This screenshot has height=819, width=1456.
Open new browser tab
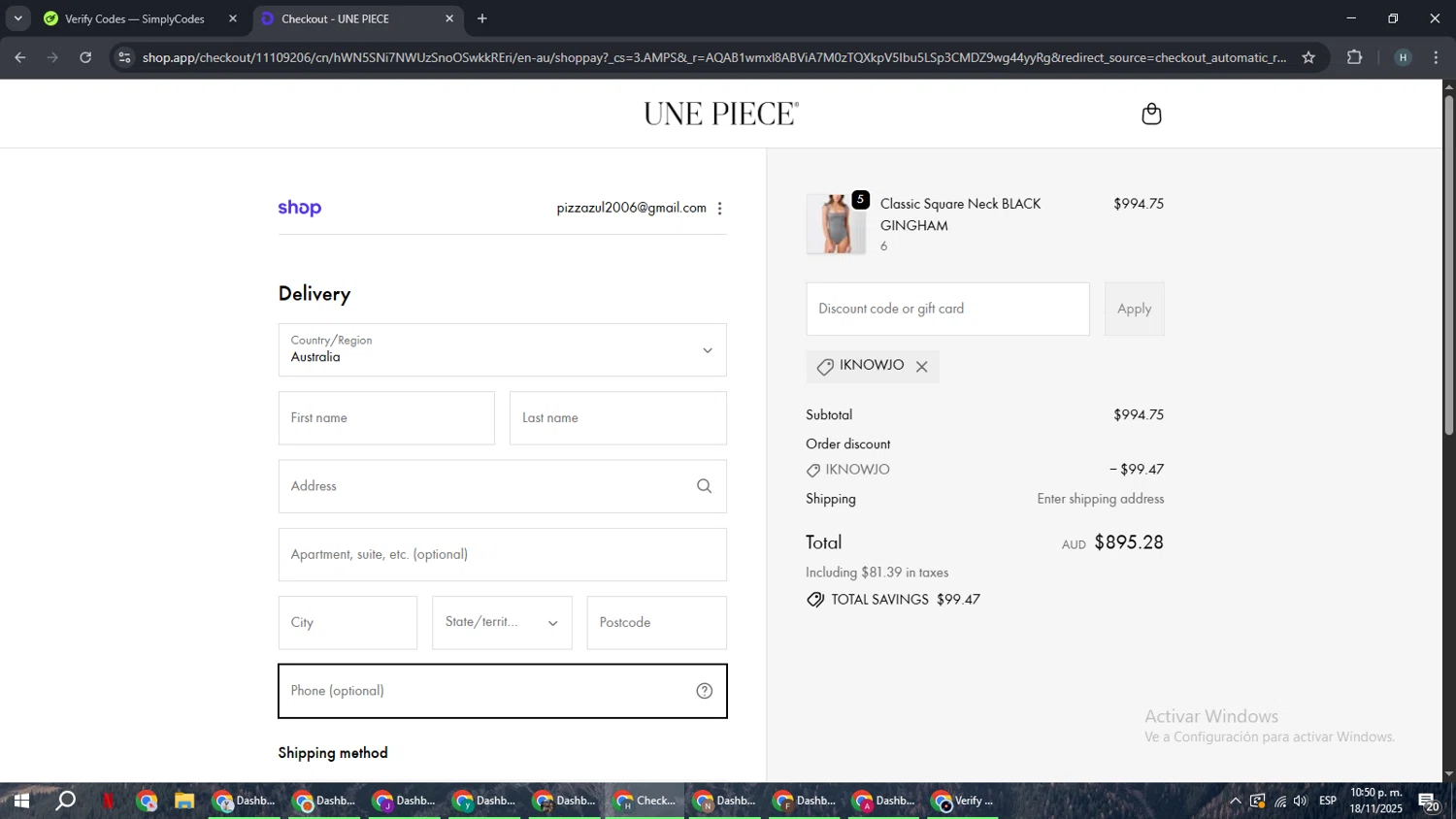(x=482, y=18)
